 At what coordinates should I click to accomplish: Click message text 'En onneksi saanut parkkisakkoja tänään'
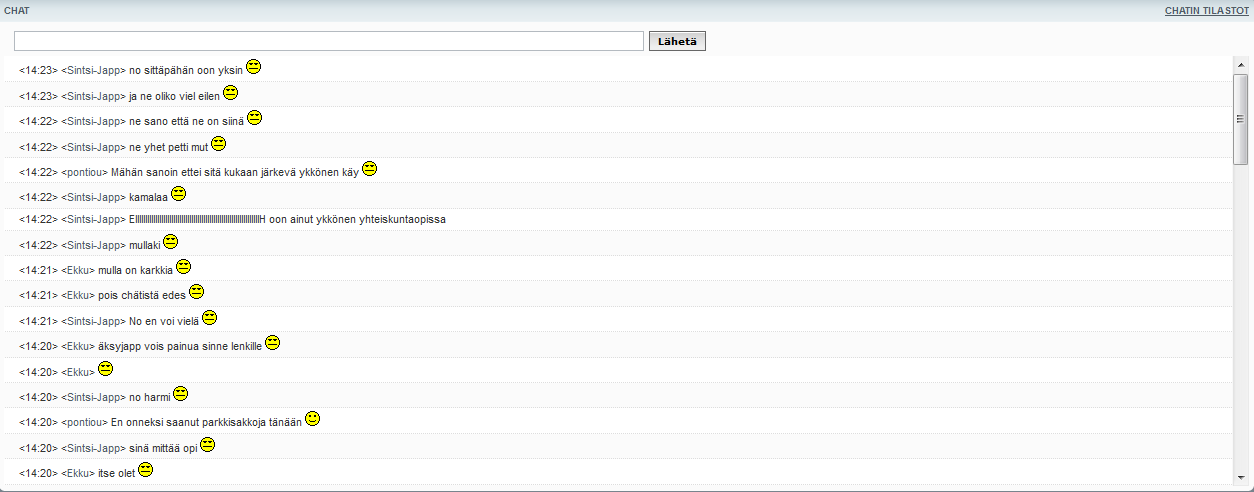tap(206, 423)
